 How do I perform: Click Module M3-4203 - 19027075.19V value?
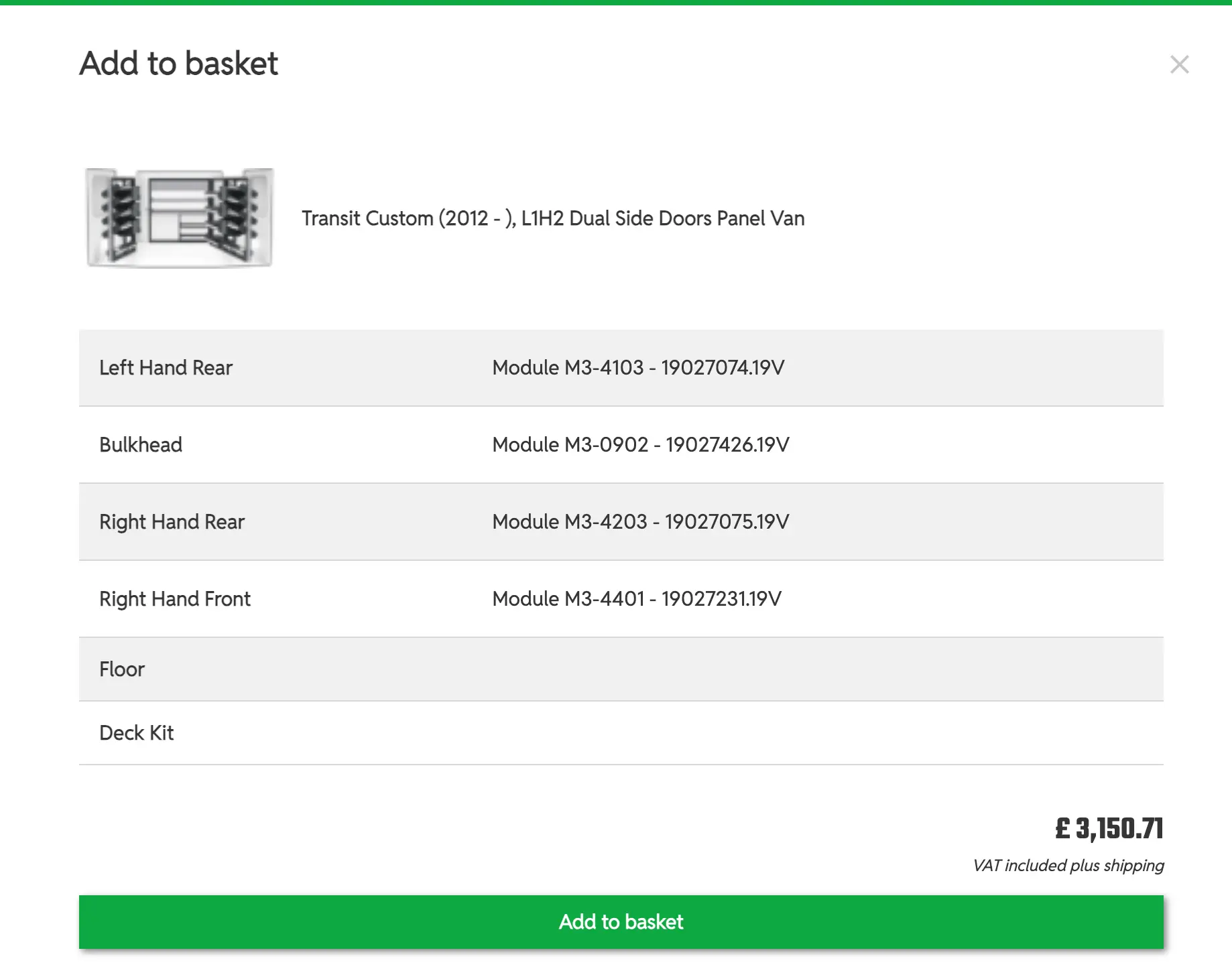point(641,522)
